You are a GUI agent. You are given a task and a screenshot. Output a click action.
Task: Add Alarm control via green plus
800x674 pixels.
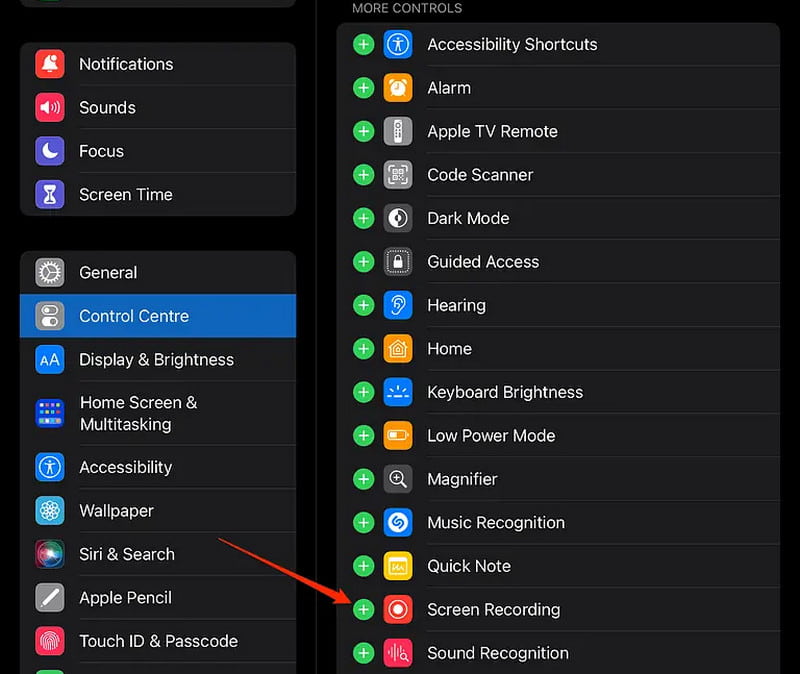[364, 88]
